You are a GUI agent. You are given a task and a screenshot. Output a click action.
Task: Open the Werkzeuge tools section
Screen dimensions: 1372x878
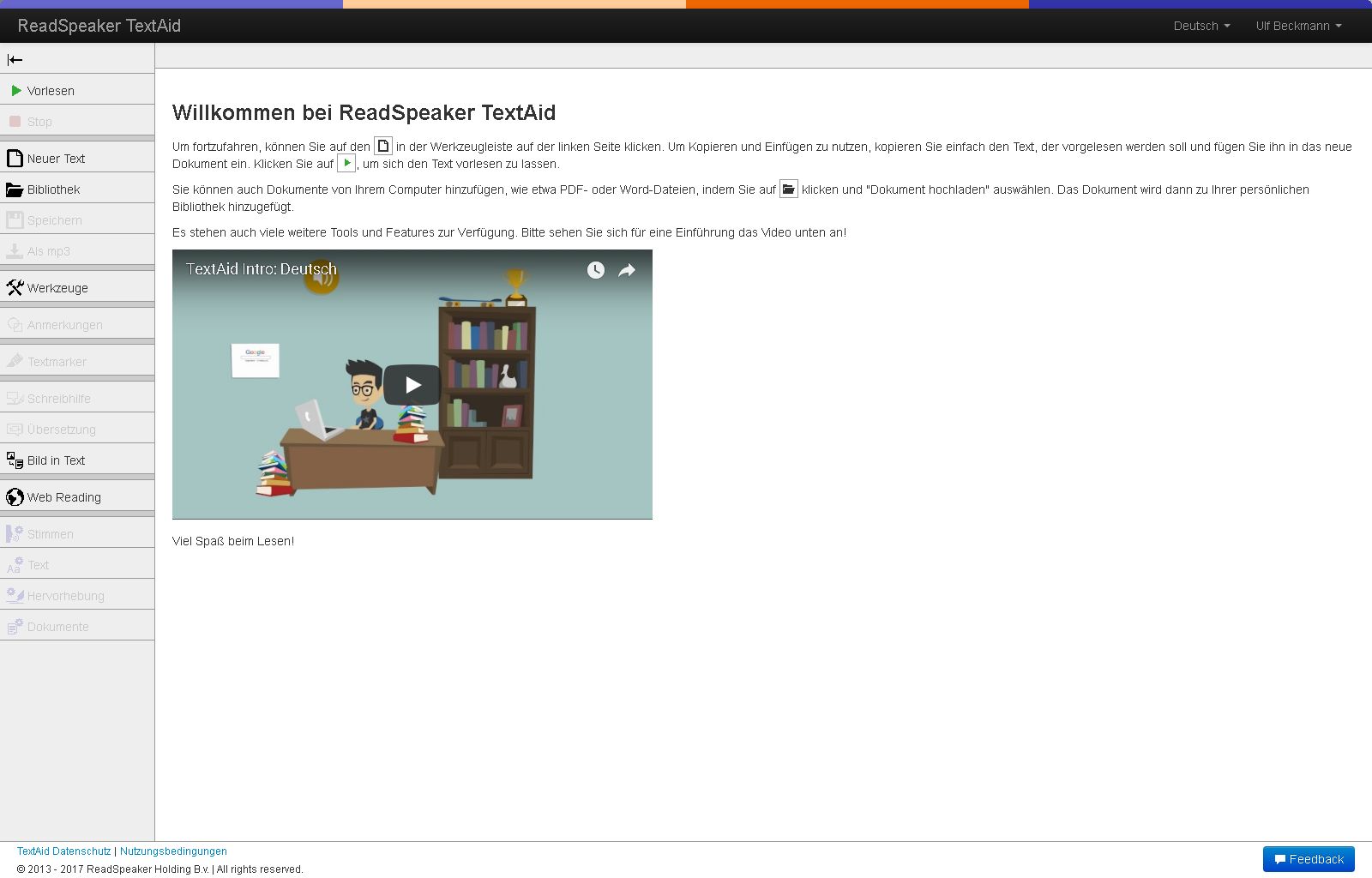coord(77,287)
